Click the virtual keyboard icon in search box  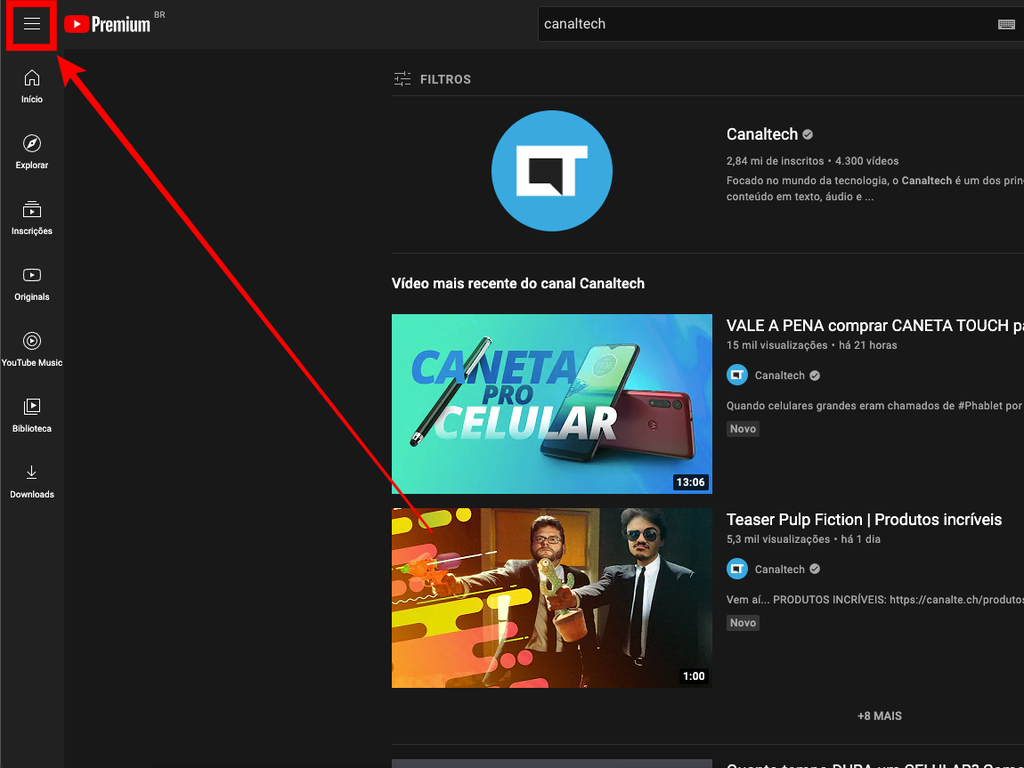coord(1006,24)
